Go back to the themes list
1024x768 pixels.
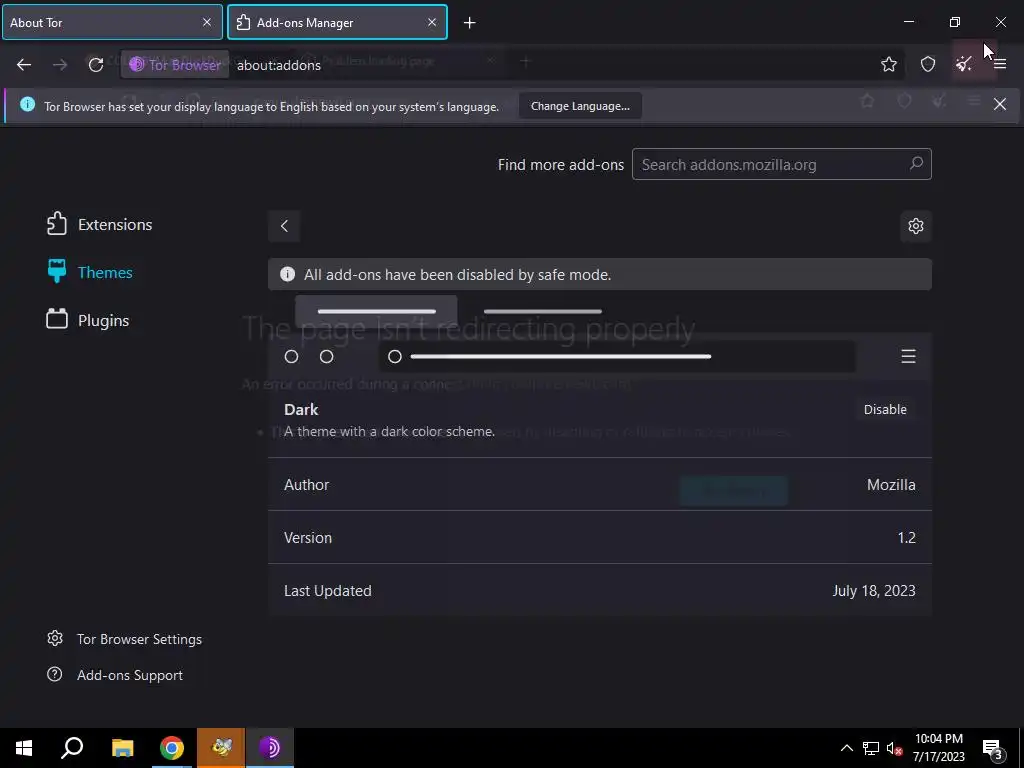[x=284, y=226]
